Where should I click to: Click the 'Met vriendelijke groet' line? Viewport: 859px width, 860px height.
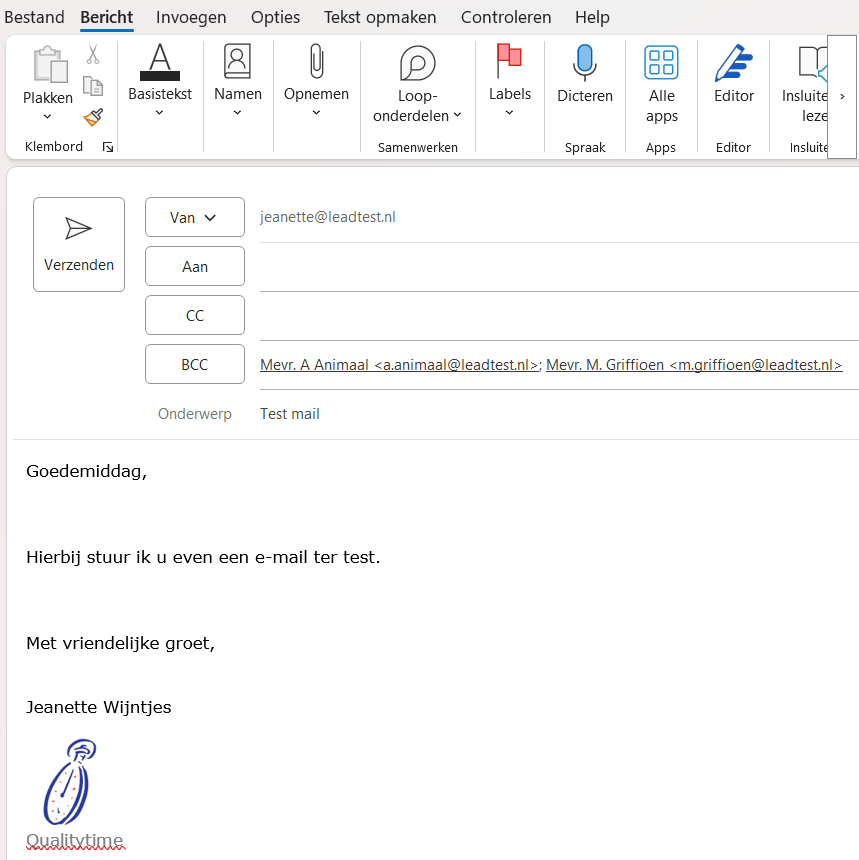(120, 643)
